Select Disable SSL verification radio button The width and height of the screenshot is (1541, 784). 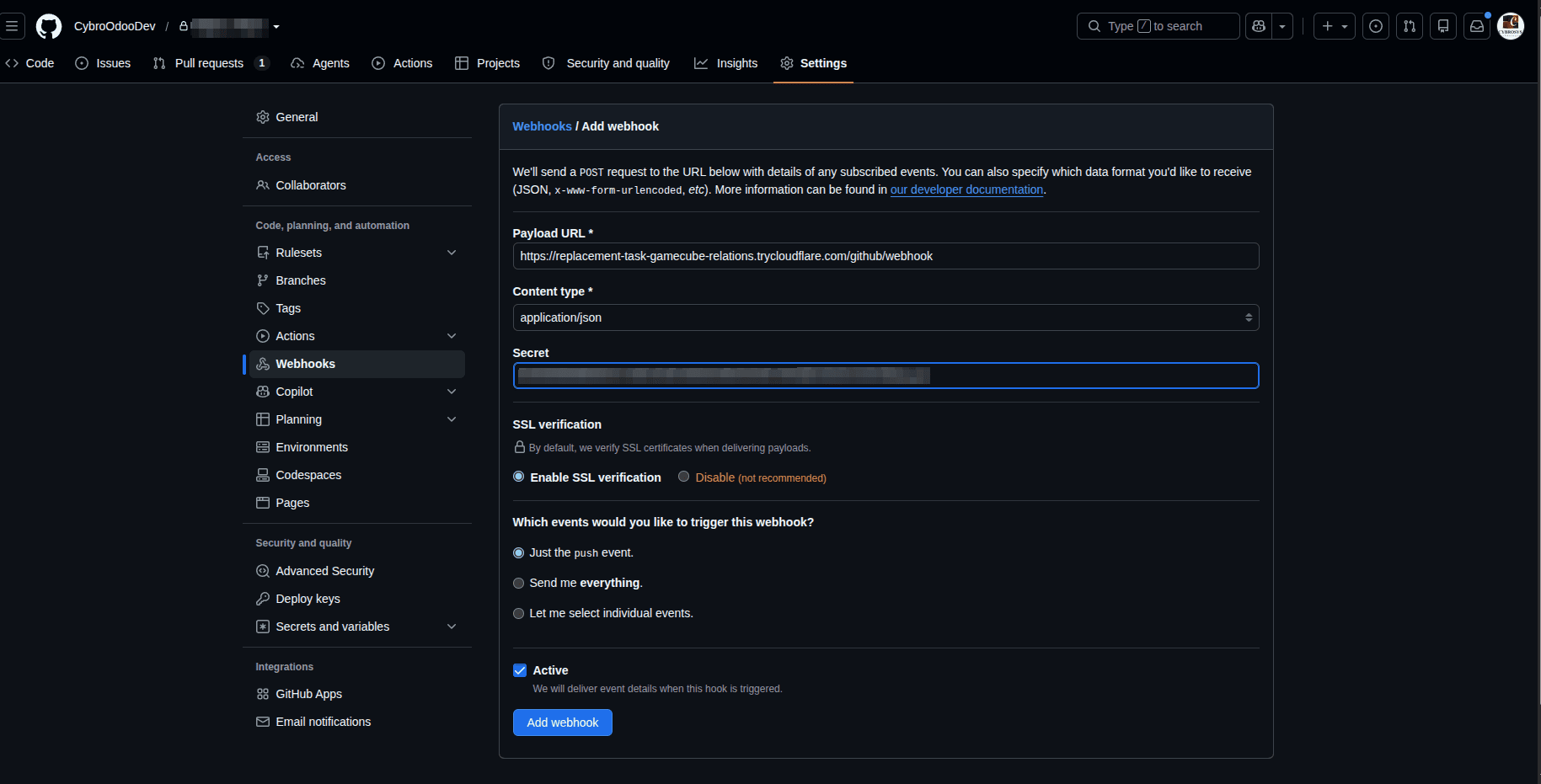684,477
